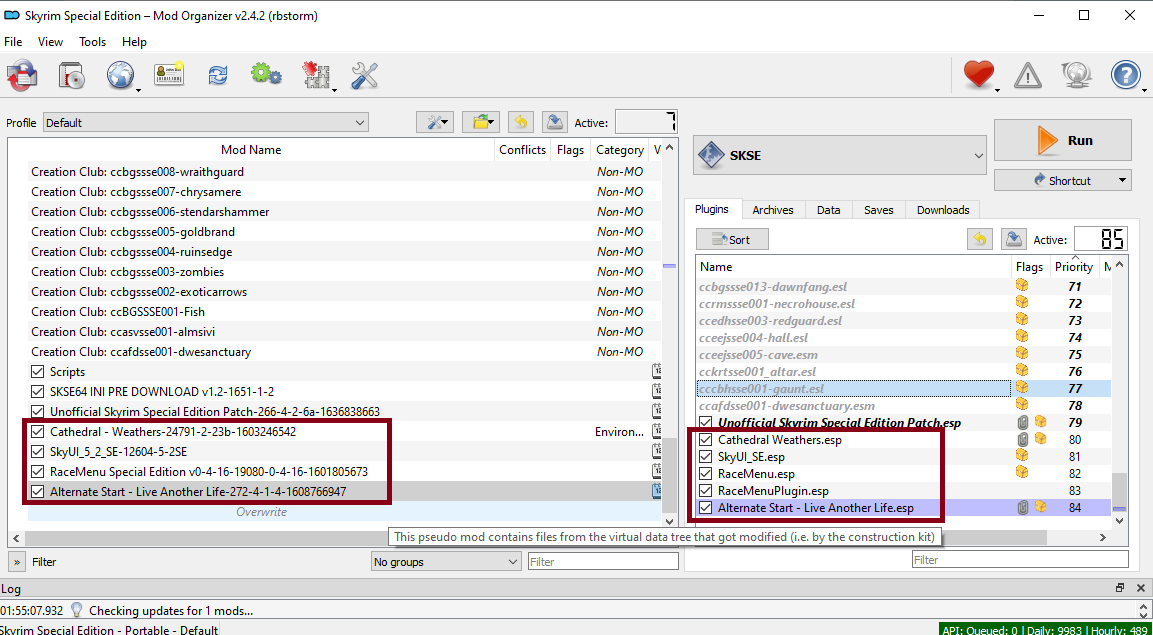The image size is (1153, 635).
Task: Create plugin list backup icon
Action: tap(1015, 239)
